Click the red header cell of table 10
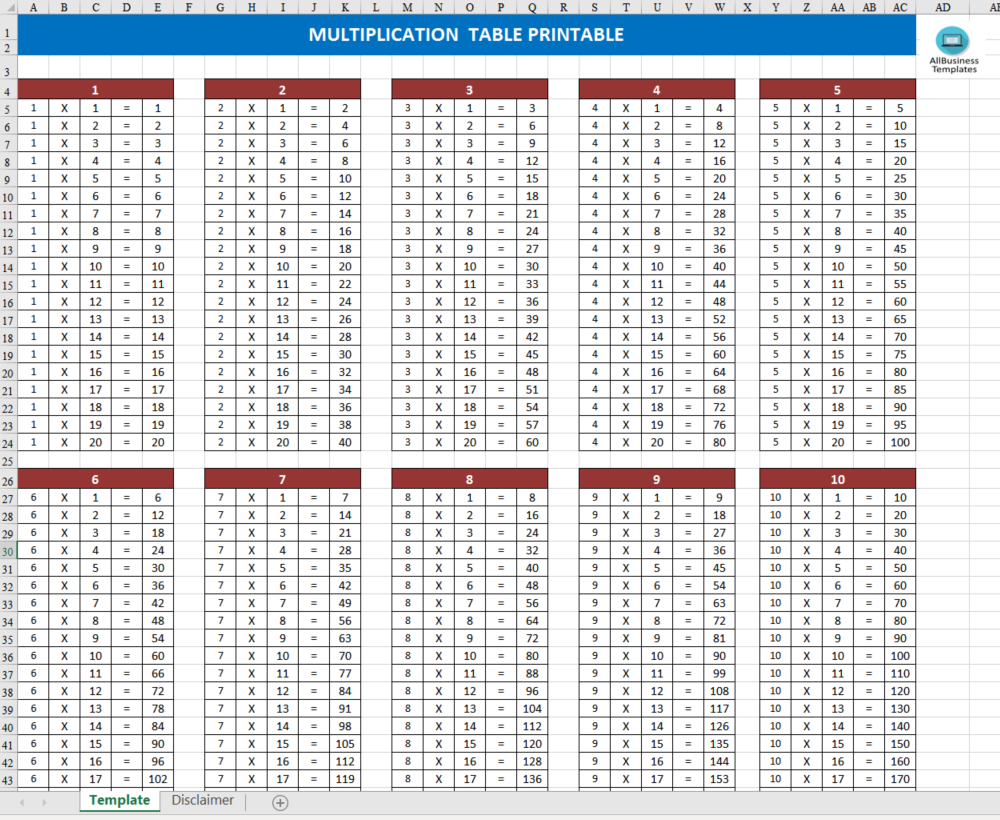The width and height of the screenshot is (1000, 820). pyautogui.click(x=837, y=478)
